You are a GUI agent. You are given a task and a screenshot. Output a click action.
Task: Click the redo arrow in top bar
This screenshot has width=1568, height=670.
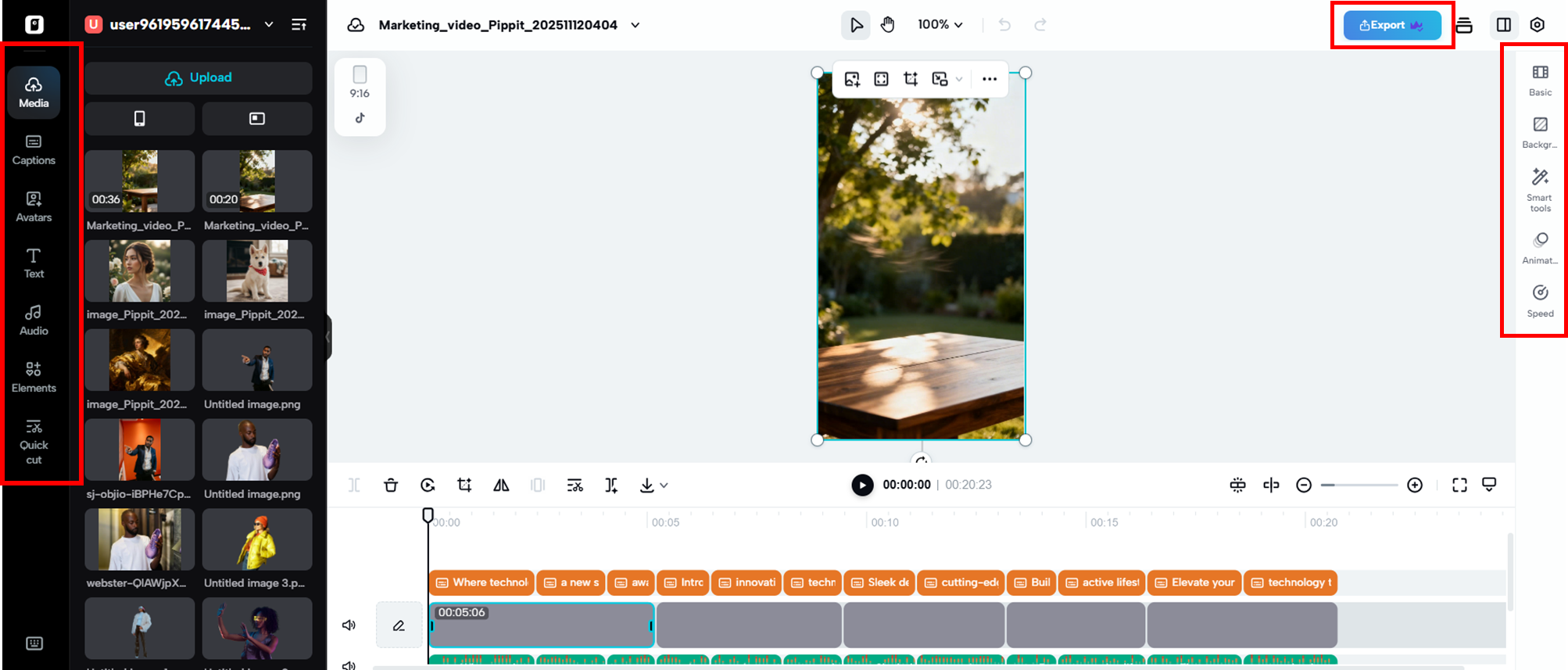pos(1040,25)
